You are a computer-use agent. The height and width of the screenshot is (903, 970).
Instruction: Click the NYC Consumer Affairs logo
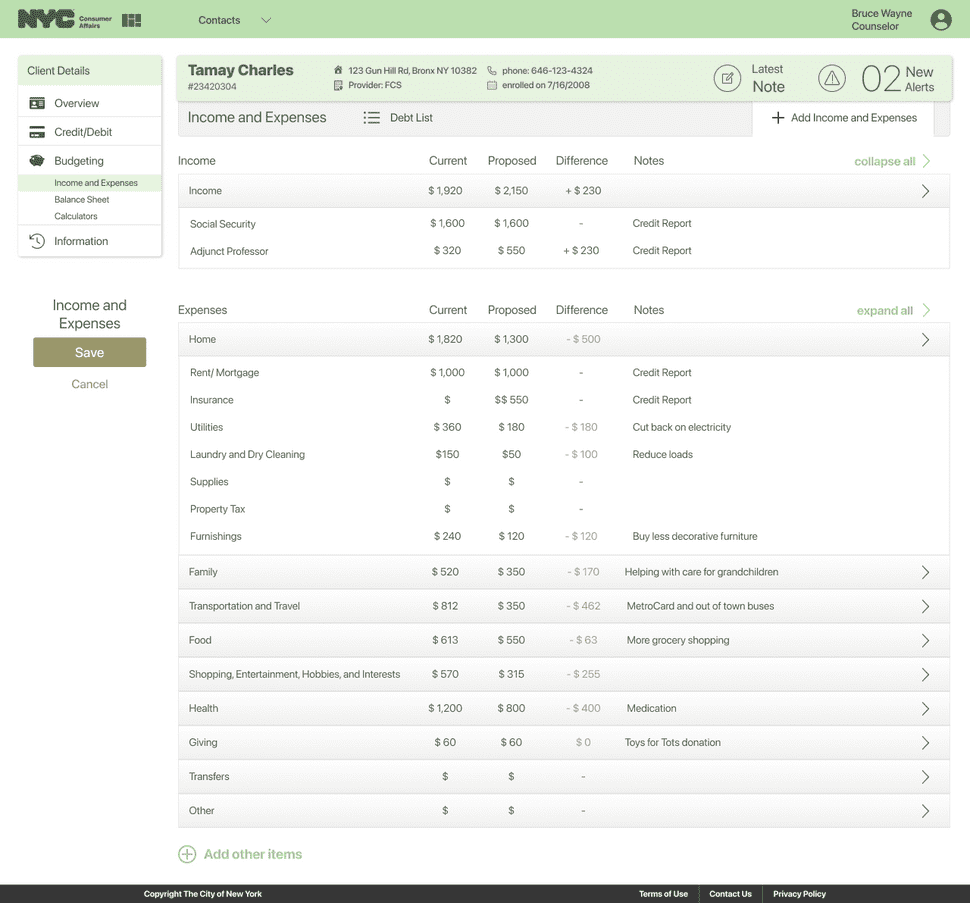click(x=64, y=20)
